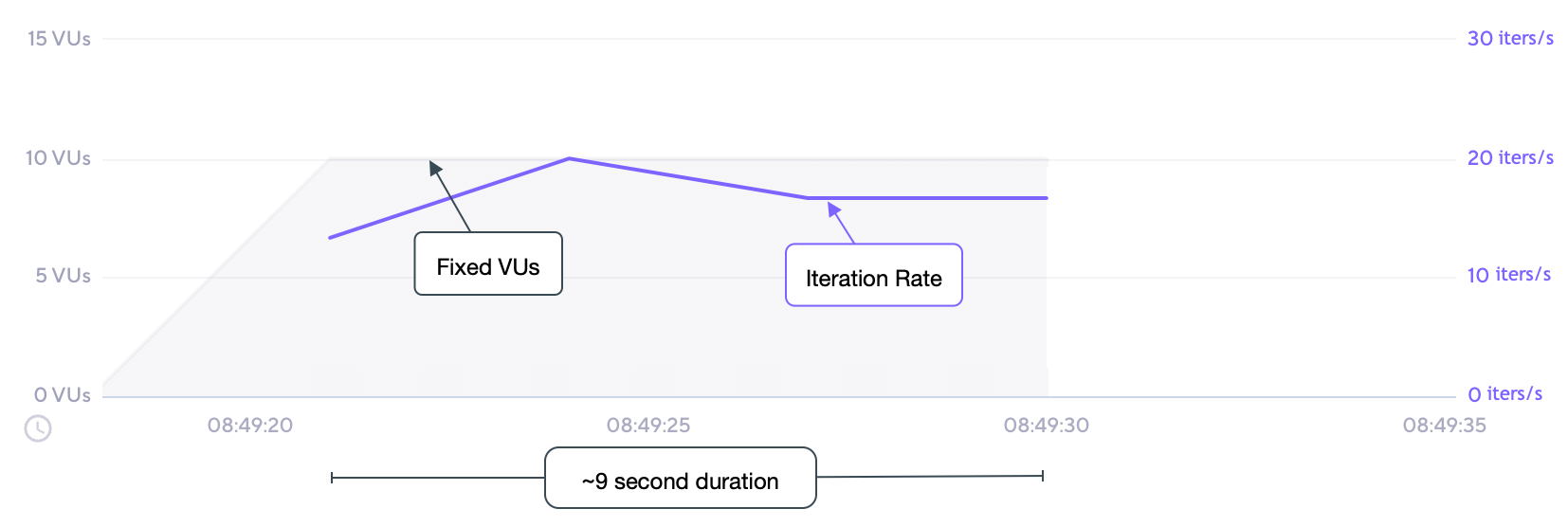Click the flat end of the purple iteration line
The width and height of the screenshot is (1568, 527).
coord(1045,198)
